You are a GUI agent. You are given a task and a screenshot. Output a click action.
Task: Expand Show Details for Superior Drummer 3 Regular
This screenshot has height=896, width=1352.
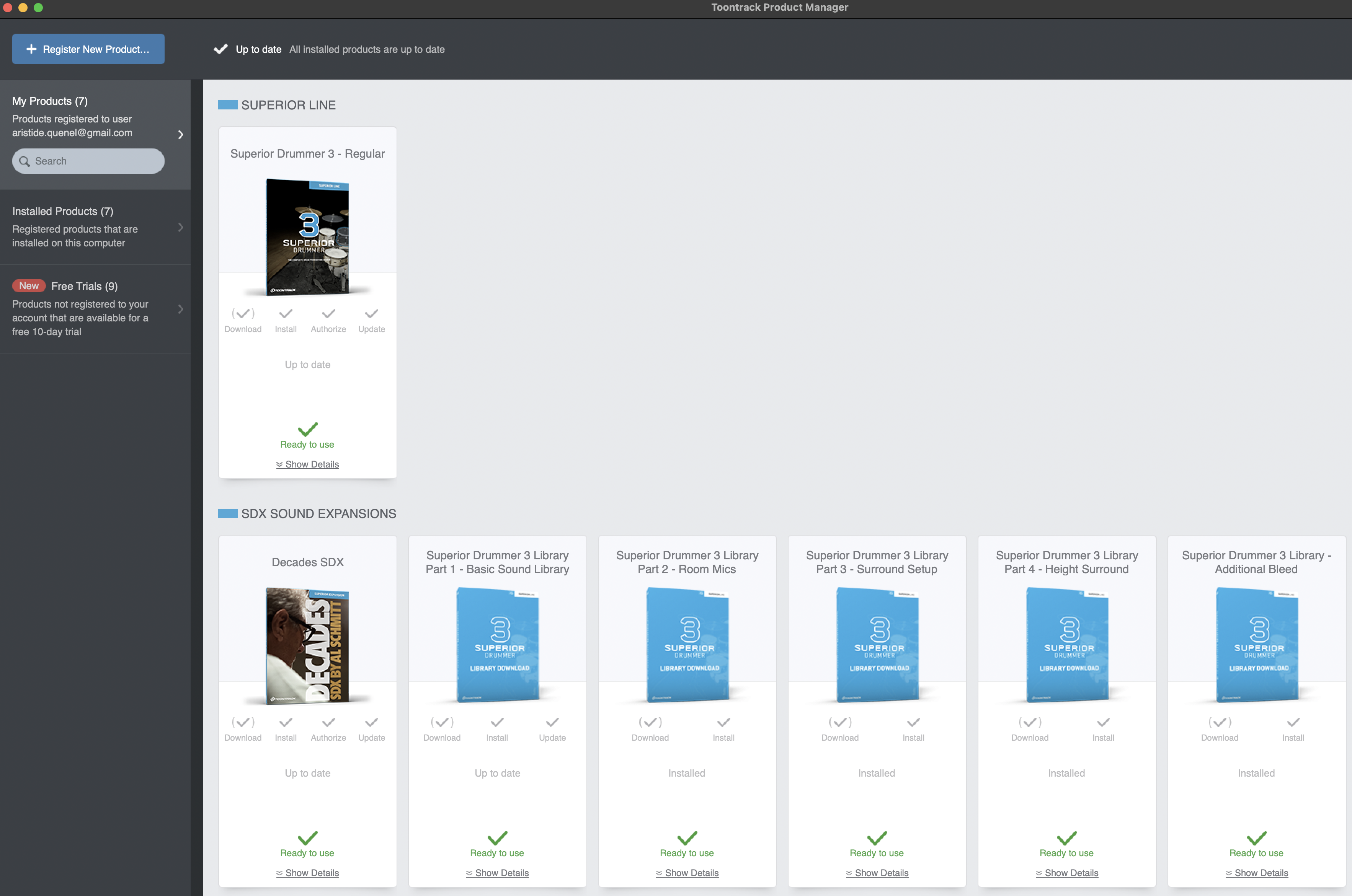pyautogui.click(x=307, y=464)
